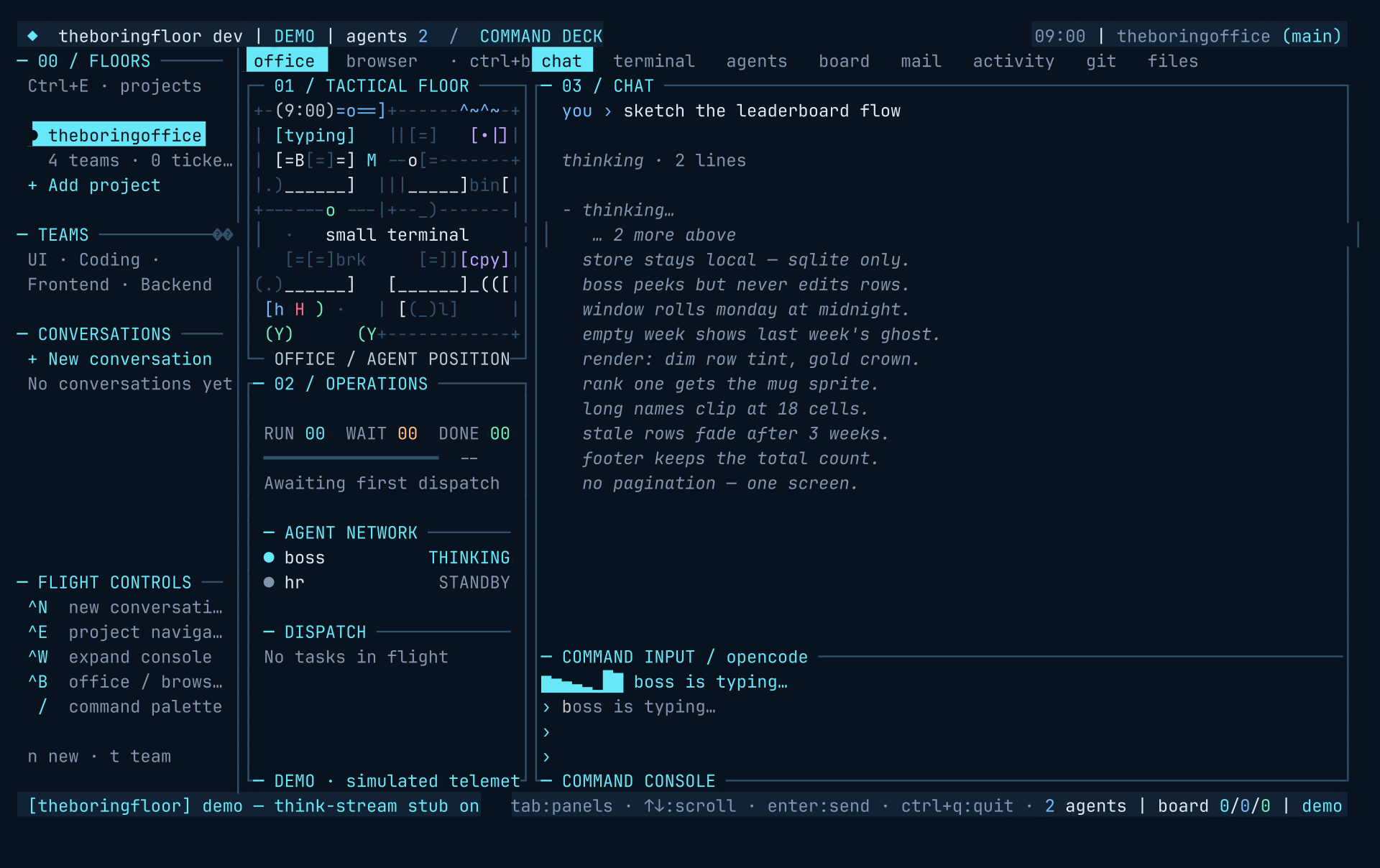
Task: Collapse the '- thinking…' section
Action: pos(618,211)
